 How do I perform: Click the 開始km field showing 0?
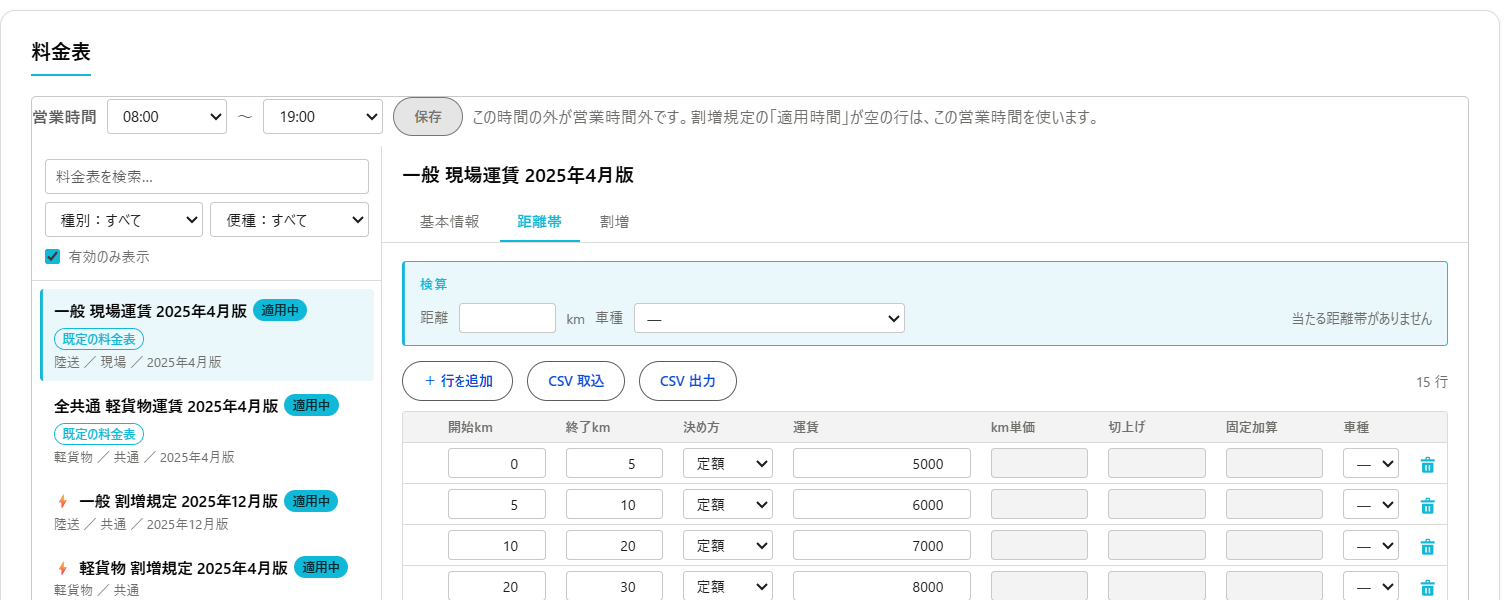point(497,463)
